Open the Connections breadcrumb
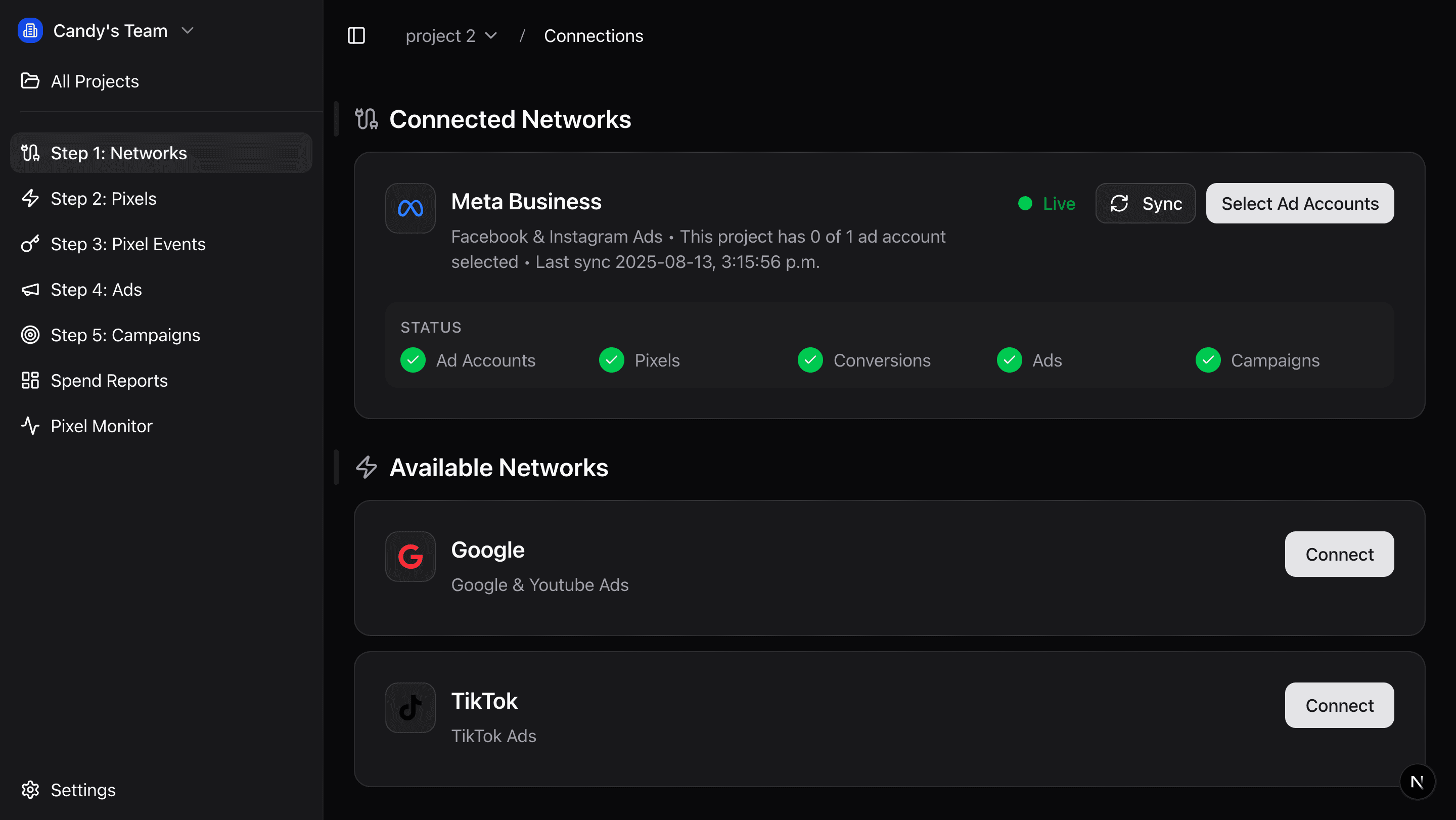1456x820 pixels. [x=594, y=35]
